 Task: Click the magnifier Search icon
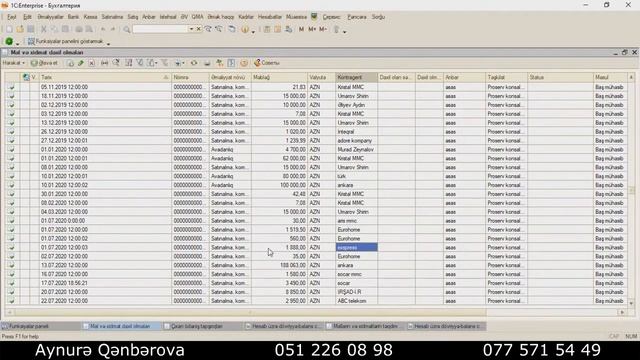point(127,29)
